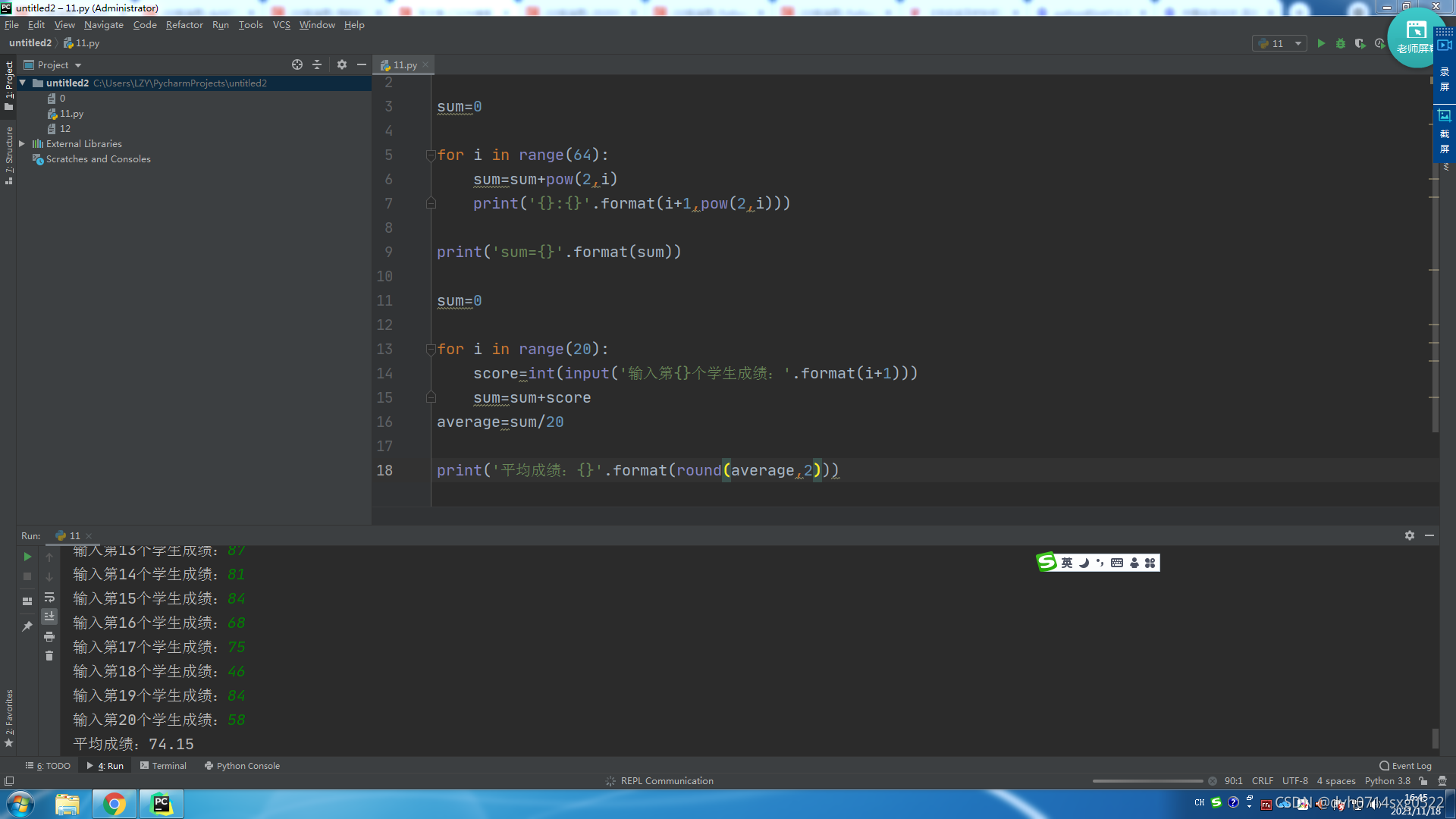This screenshot has height=819, width=1456.
Task: Toggle the fold marker at line 13
Action: coord(431,350)
